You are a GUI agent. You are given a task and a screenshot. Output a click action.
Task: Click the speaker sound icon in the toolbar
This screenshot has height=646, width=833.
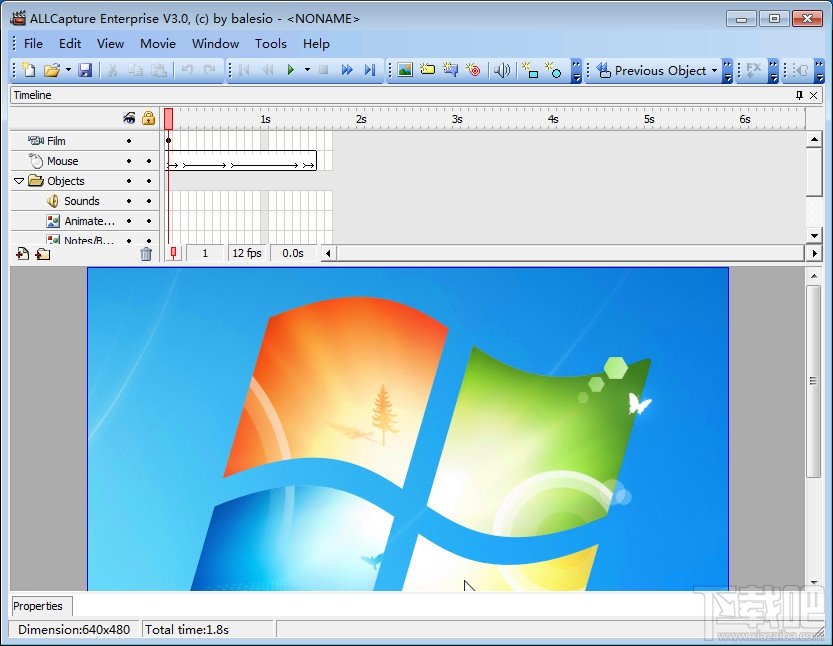tap(502, 70)
